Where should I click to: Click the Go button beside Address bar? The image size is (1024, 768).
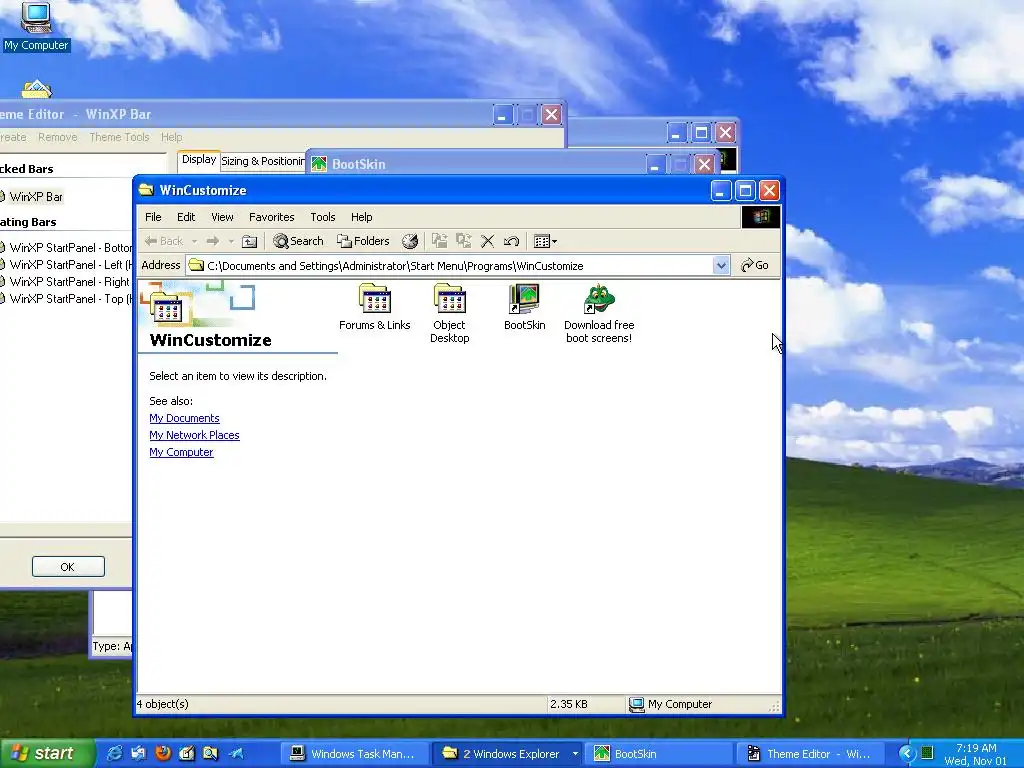pos(755,265)
